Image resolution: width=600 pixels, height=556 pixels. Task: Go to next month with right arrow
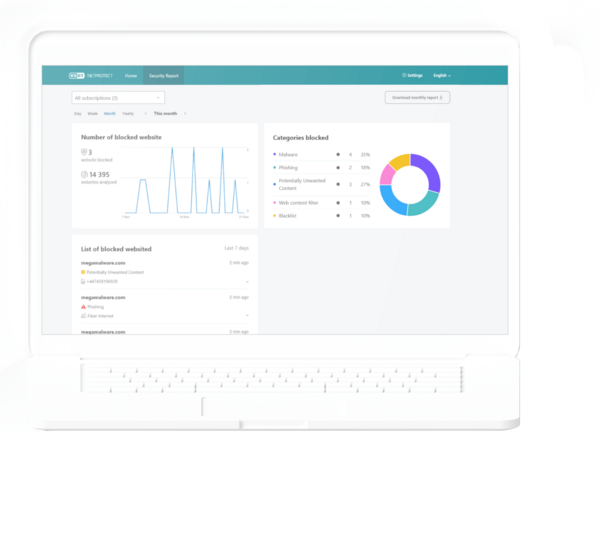(x=185, y=114)
